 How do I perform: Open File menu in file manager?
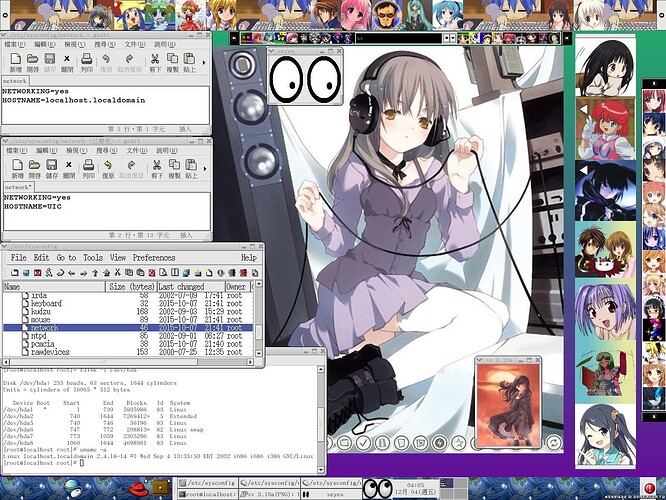point(19,257)
